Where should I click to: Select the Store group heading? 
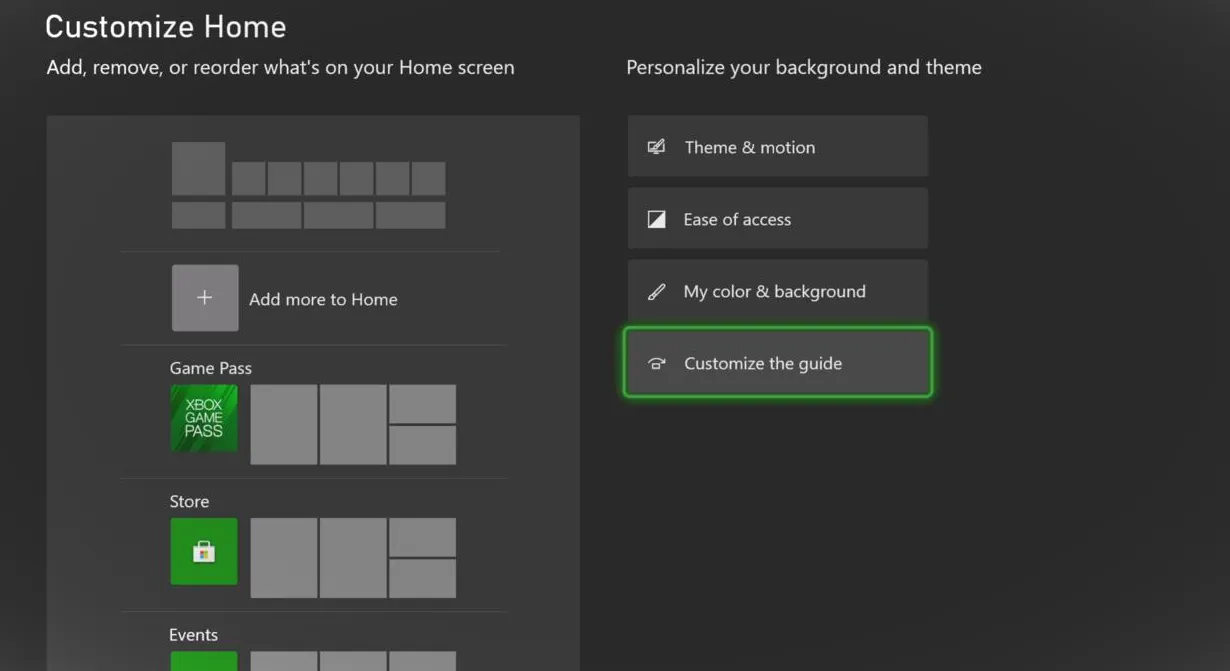coord(189,501)
